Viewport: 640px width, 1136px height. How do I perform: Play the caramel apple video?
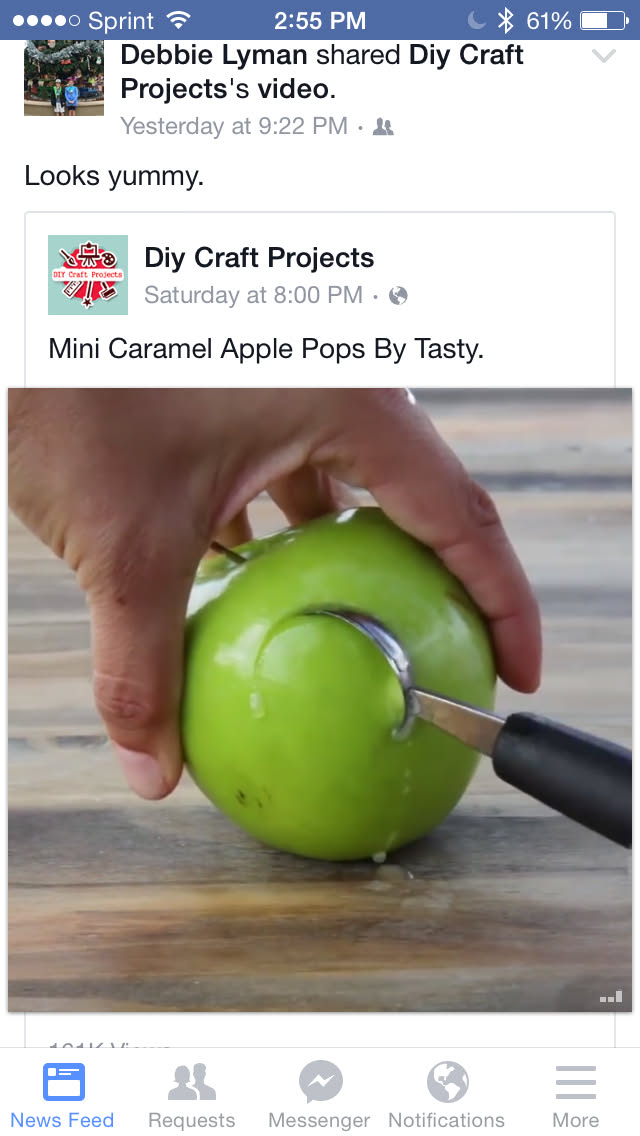[x=320, y=699]
